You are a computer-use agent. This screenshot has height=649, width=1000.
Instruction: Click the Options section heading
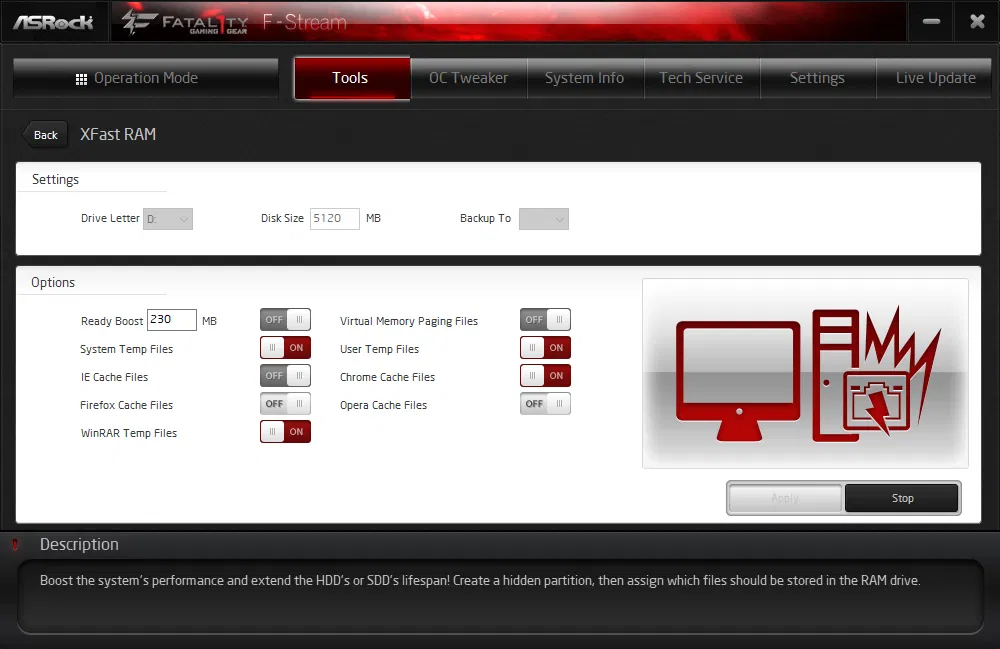pyautogui.click(x=53, y=282)
